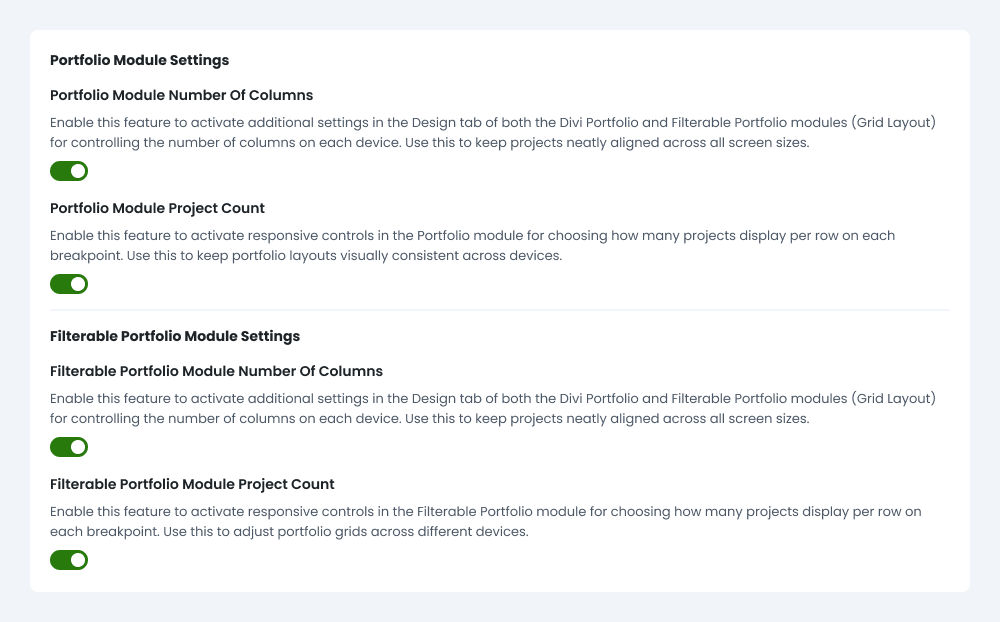Select the Portfolio Module Project Count title
The image size is (1000, 622).
coord(157,208)
